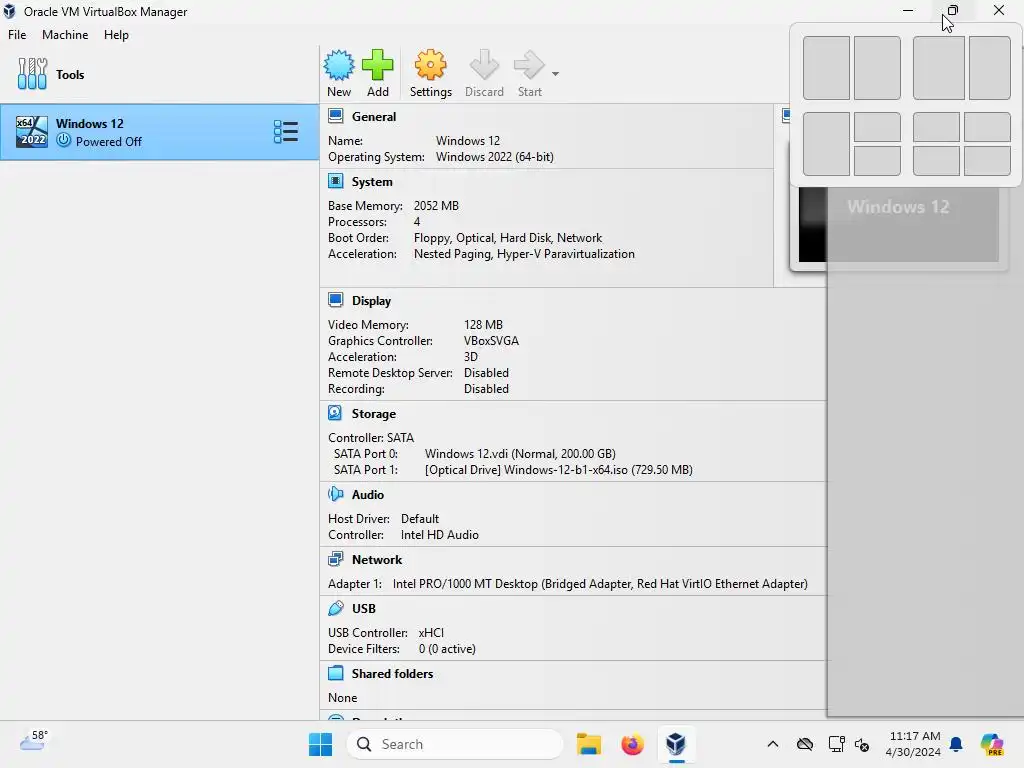Screen dimensions: 1024x768
Task: Click the New virtual machine icon
Action: point(339,65)
